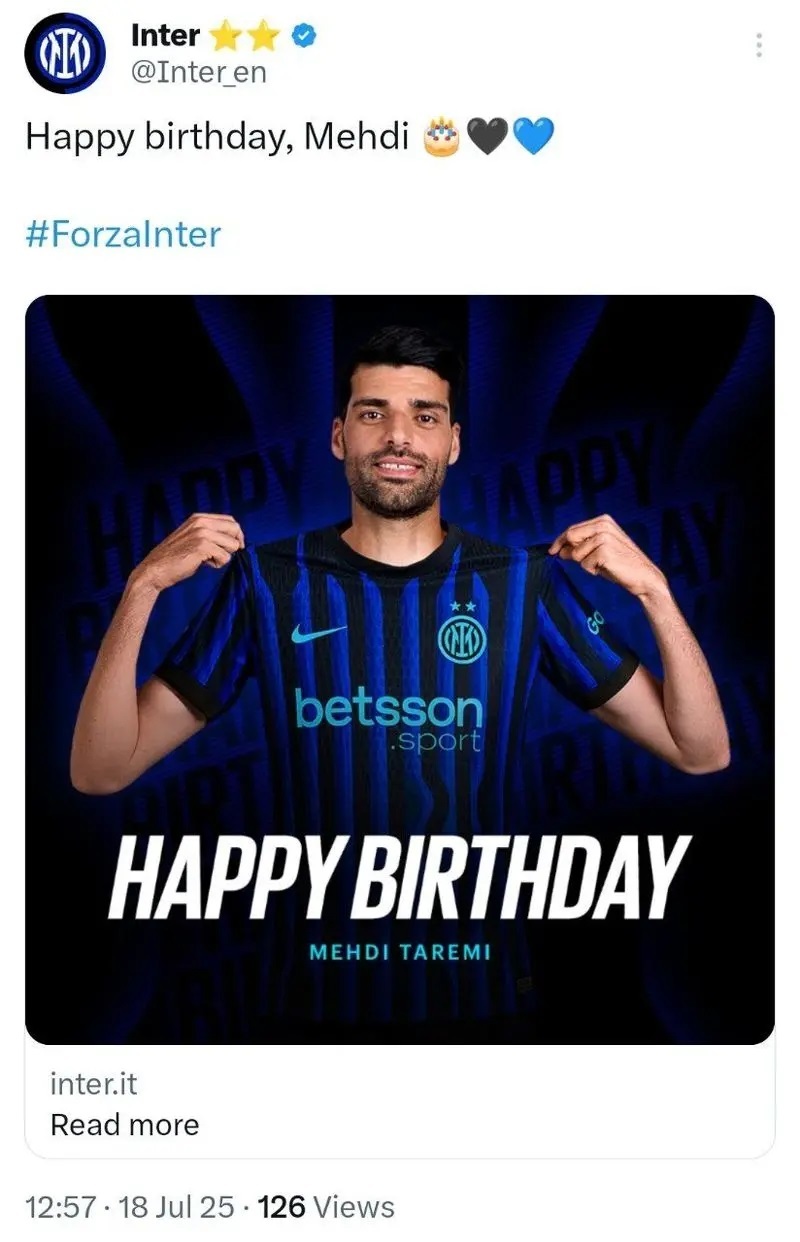Click the Inter crest on the jersey

462,639
